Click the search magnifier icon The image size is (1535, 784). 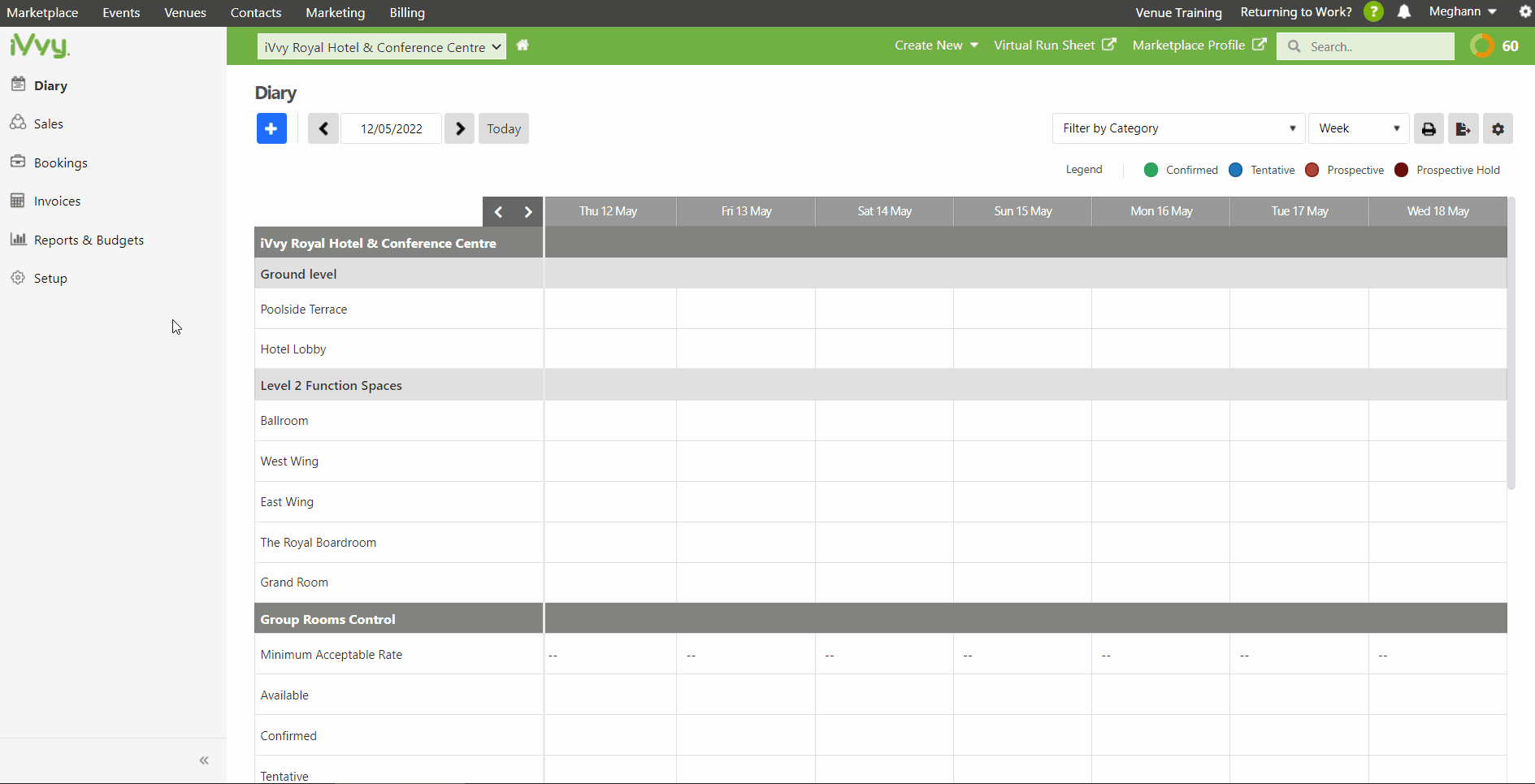(1294, 46)
